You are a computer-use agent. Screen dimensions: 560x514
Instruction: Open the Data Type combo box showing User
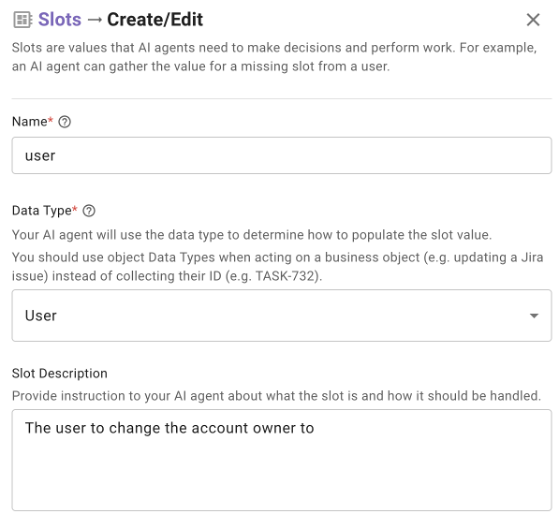281,315
